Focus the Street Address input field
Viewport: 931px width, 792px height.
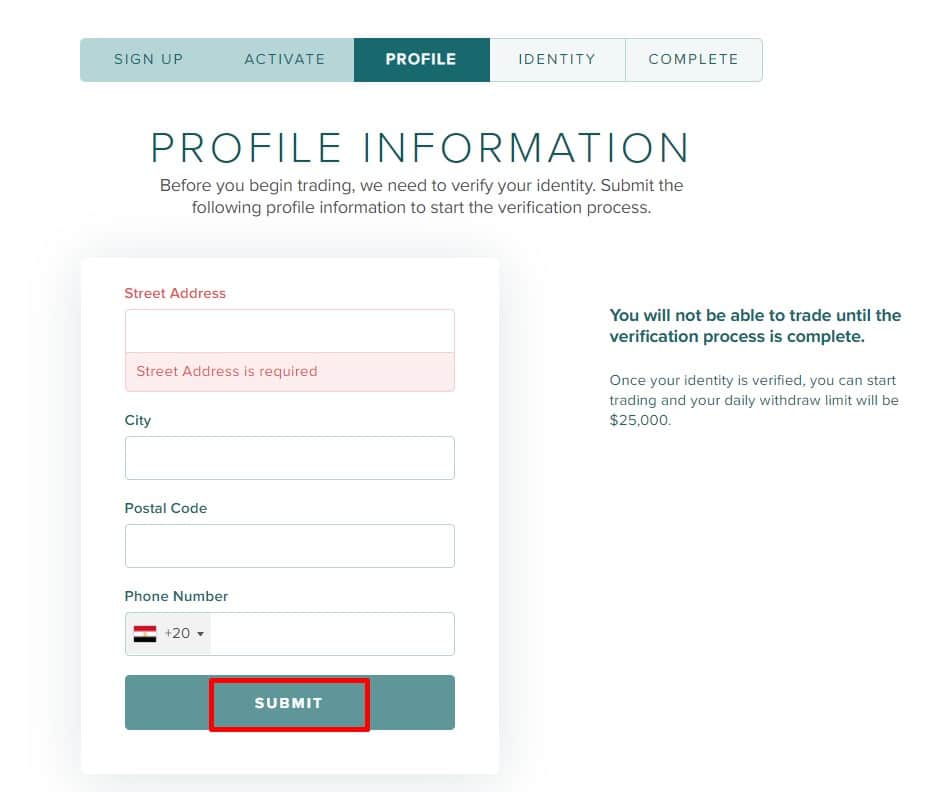[289, 331]
